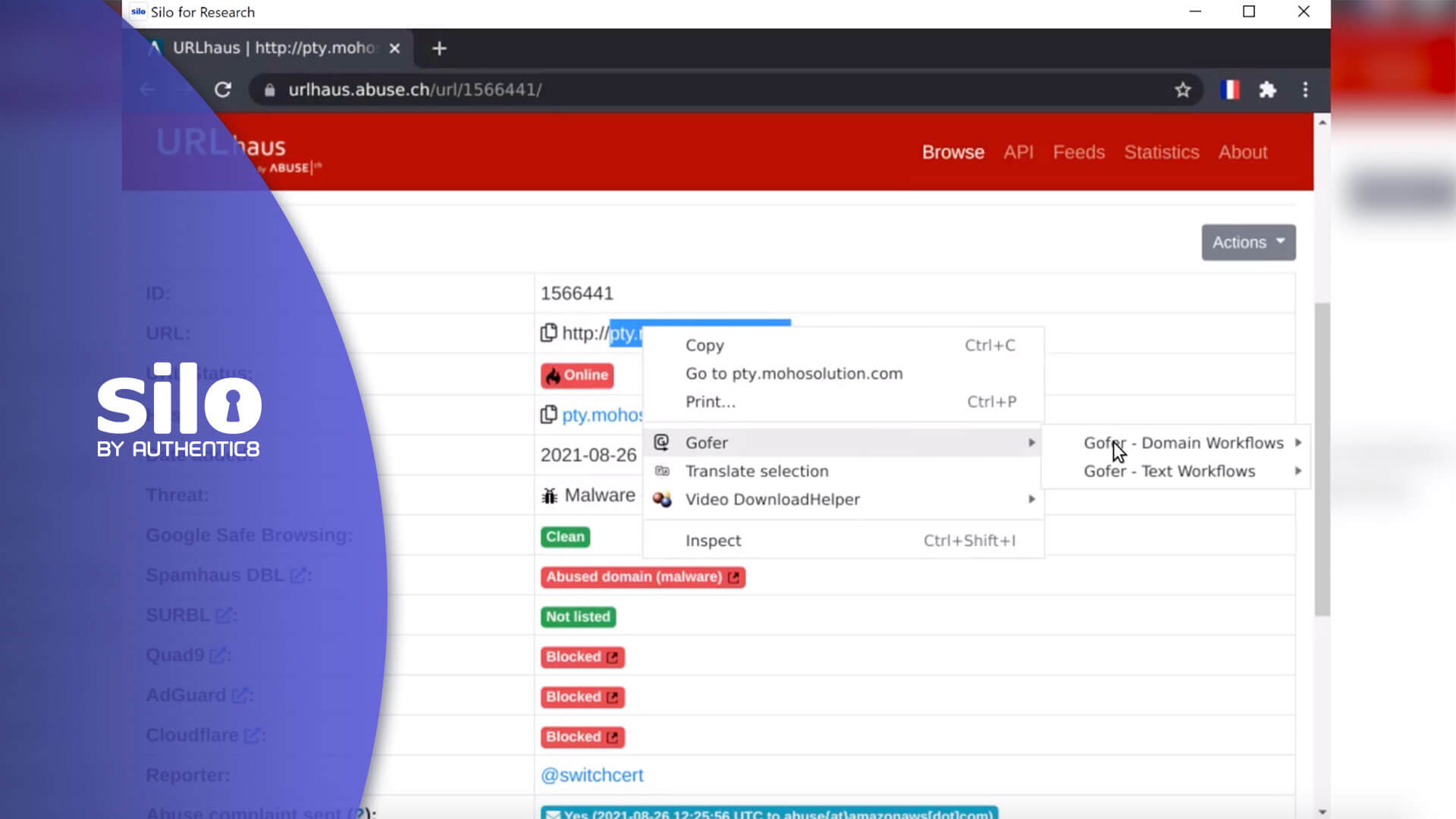Select Go to pty.mohosolution.com
The image size is (1456, 819).
click(x=843, y=374)
